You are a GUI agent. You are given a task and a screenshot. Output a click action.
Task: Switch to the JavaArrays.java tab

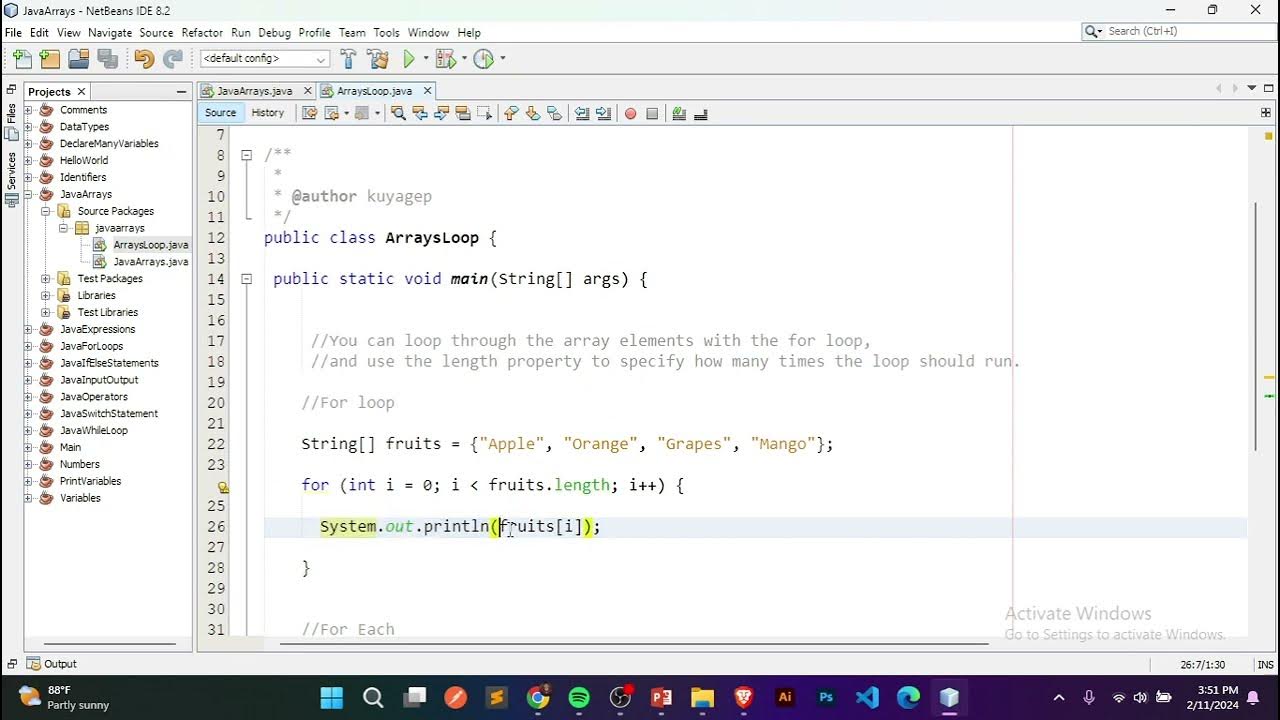click(254, 91)
